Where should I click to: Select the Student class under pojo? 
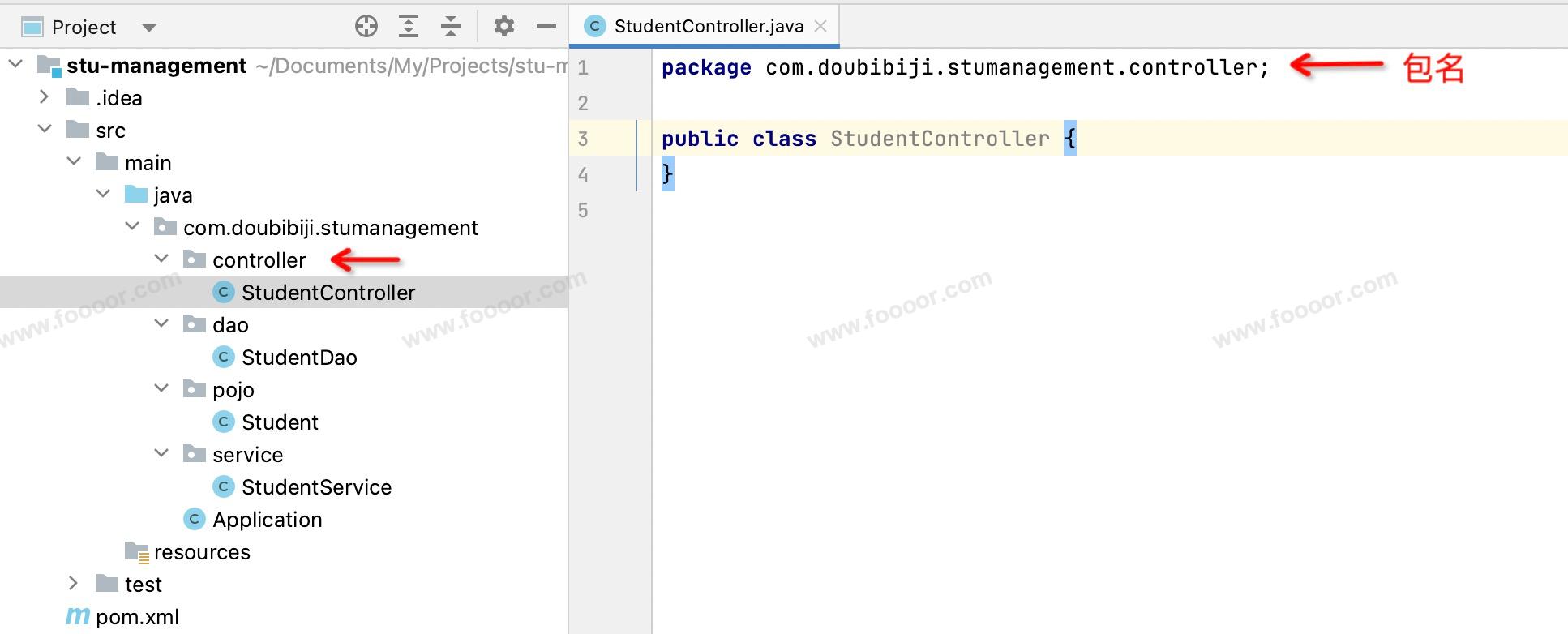click(280, 422)
